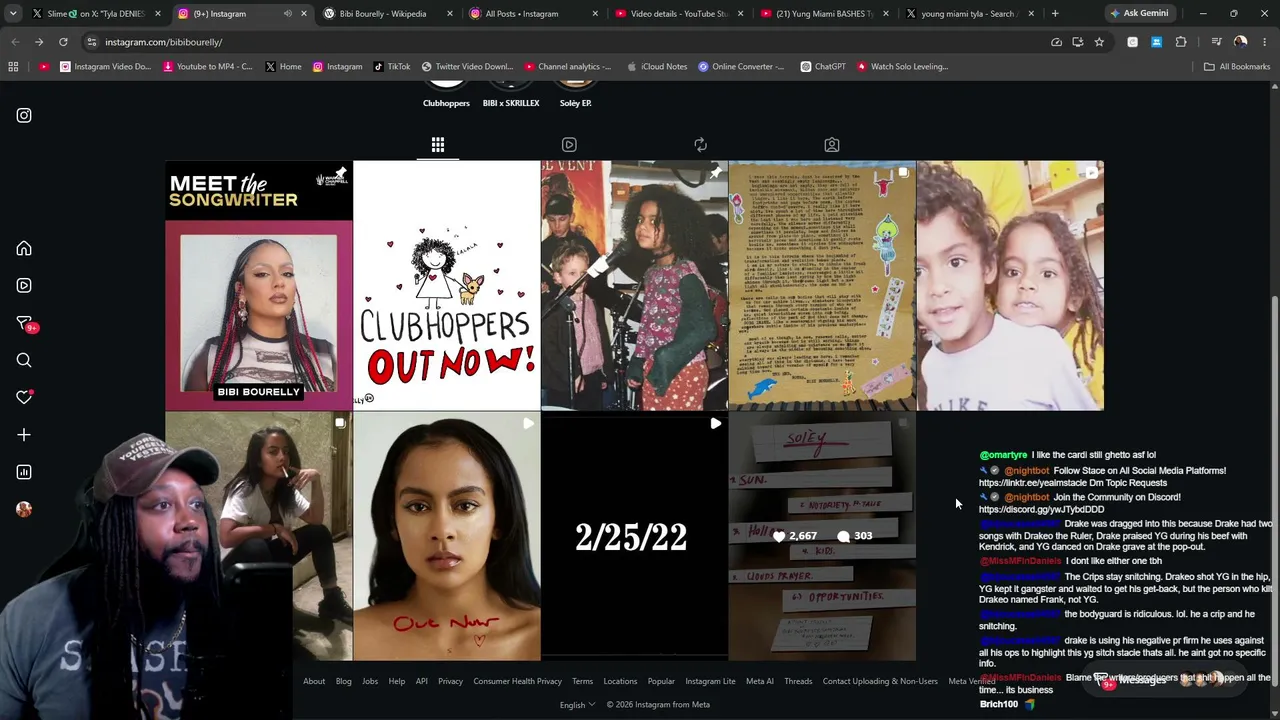This screenshot has height=720, width=1280.
Task: Switch to the Tagged photos tab
Action: coord(831,145)
